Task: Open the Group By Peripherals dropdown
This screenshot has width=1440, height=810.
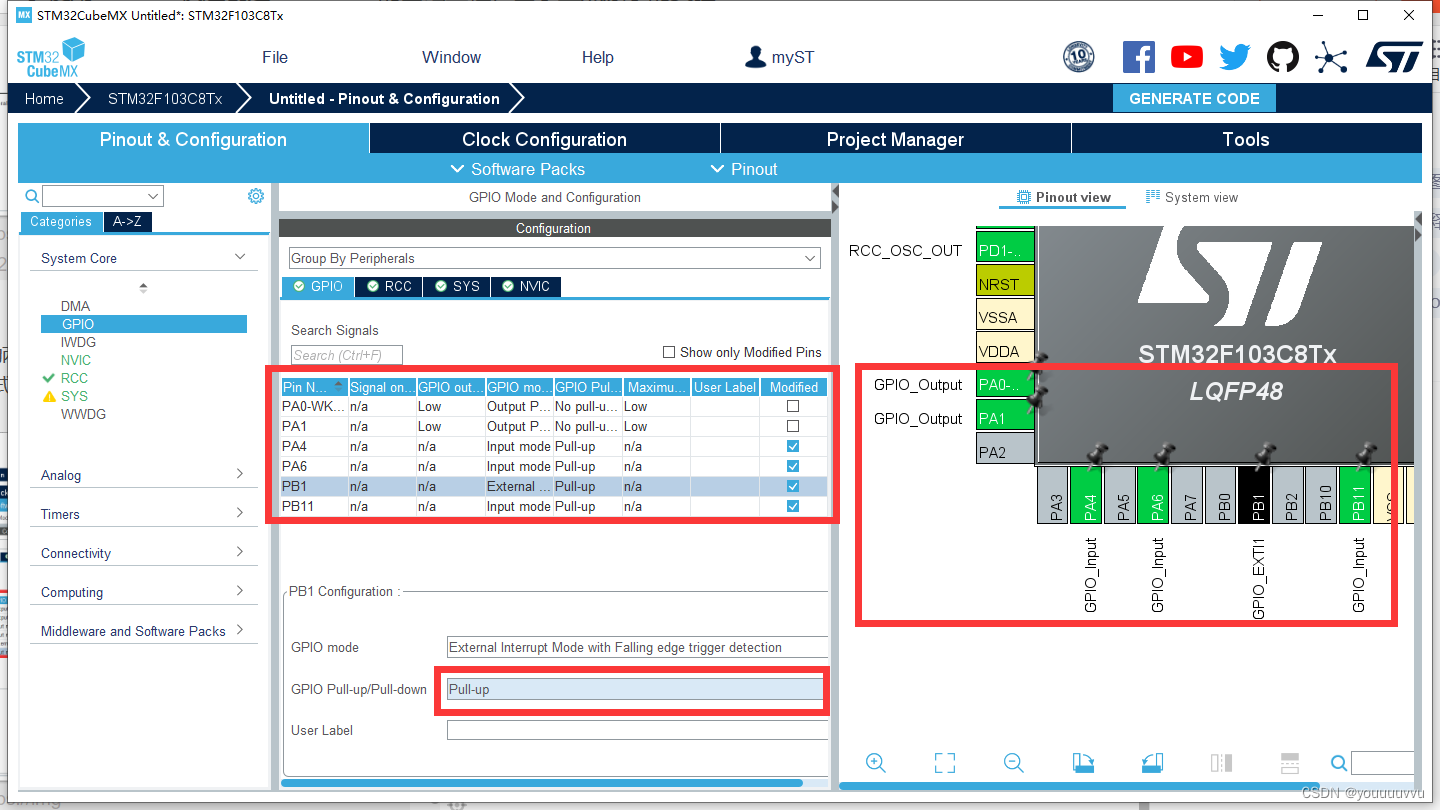Action: click(554, 258)
